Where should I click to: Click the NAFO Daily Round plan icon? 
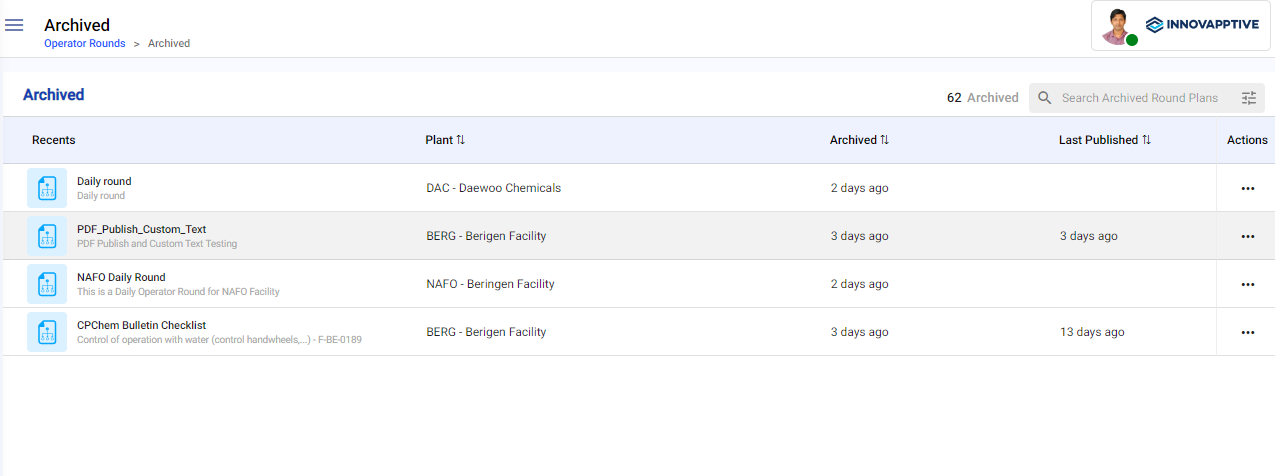(x=47, y=284)
